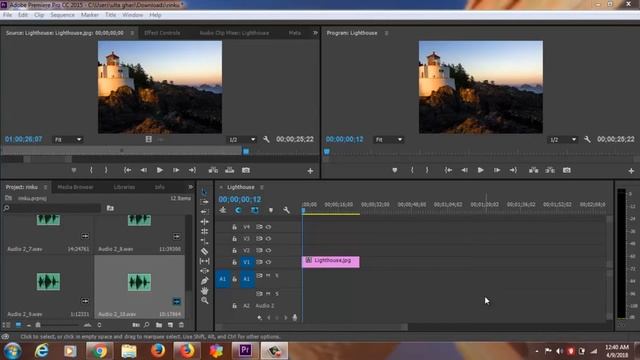Viewport: 640px width, 360px height.
Task: Select the Pen tool
Action: click(x=204, y=281)
